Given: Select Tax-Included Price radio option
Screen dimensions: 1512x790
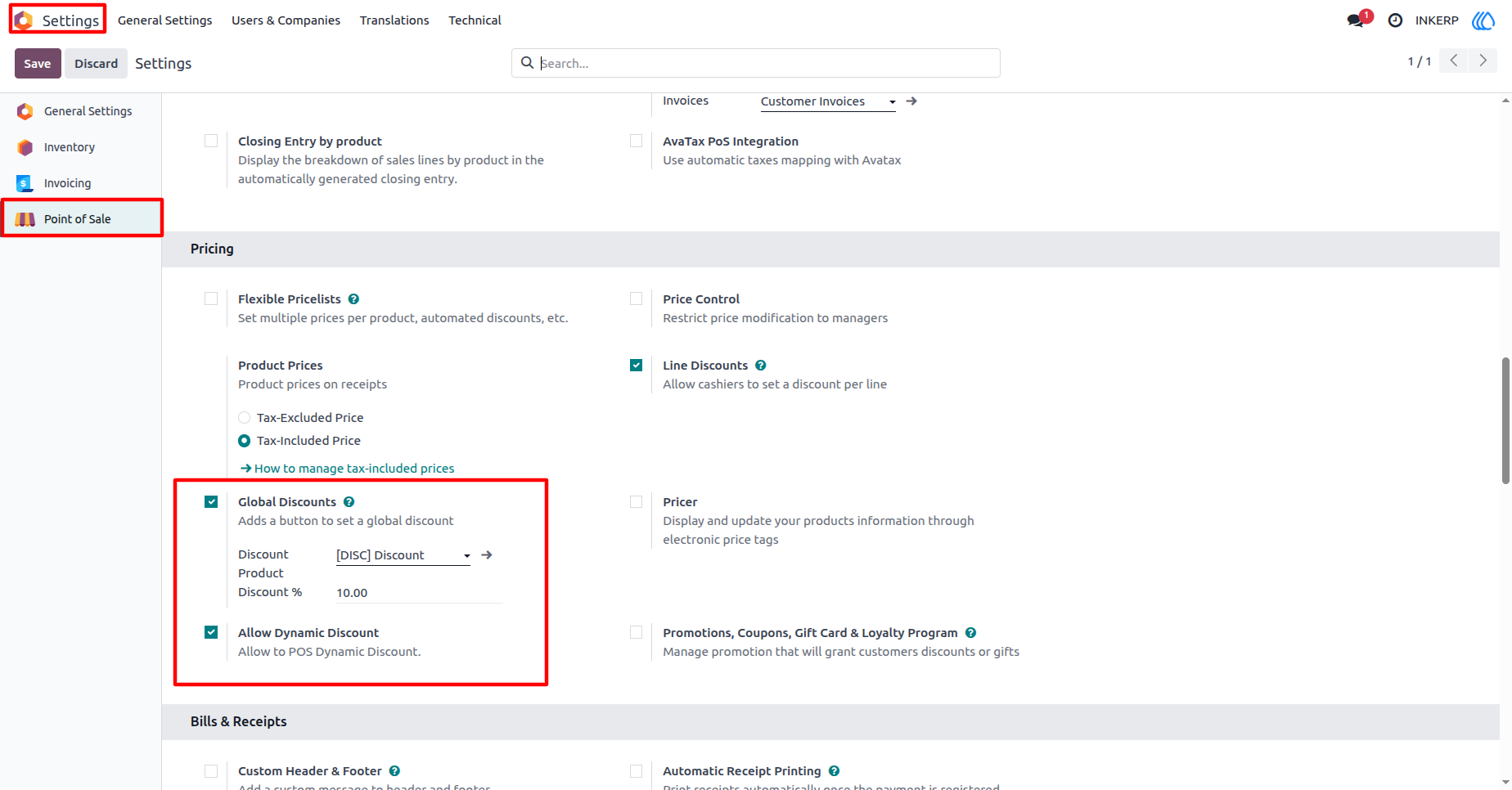Looking at the screenshot, I should (x=244, y=441).
